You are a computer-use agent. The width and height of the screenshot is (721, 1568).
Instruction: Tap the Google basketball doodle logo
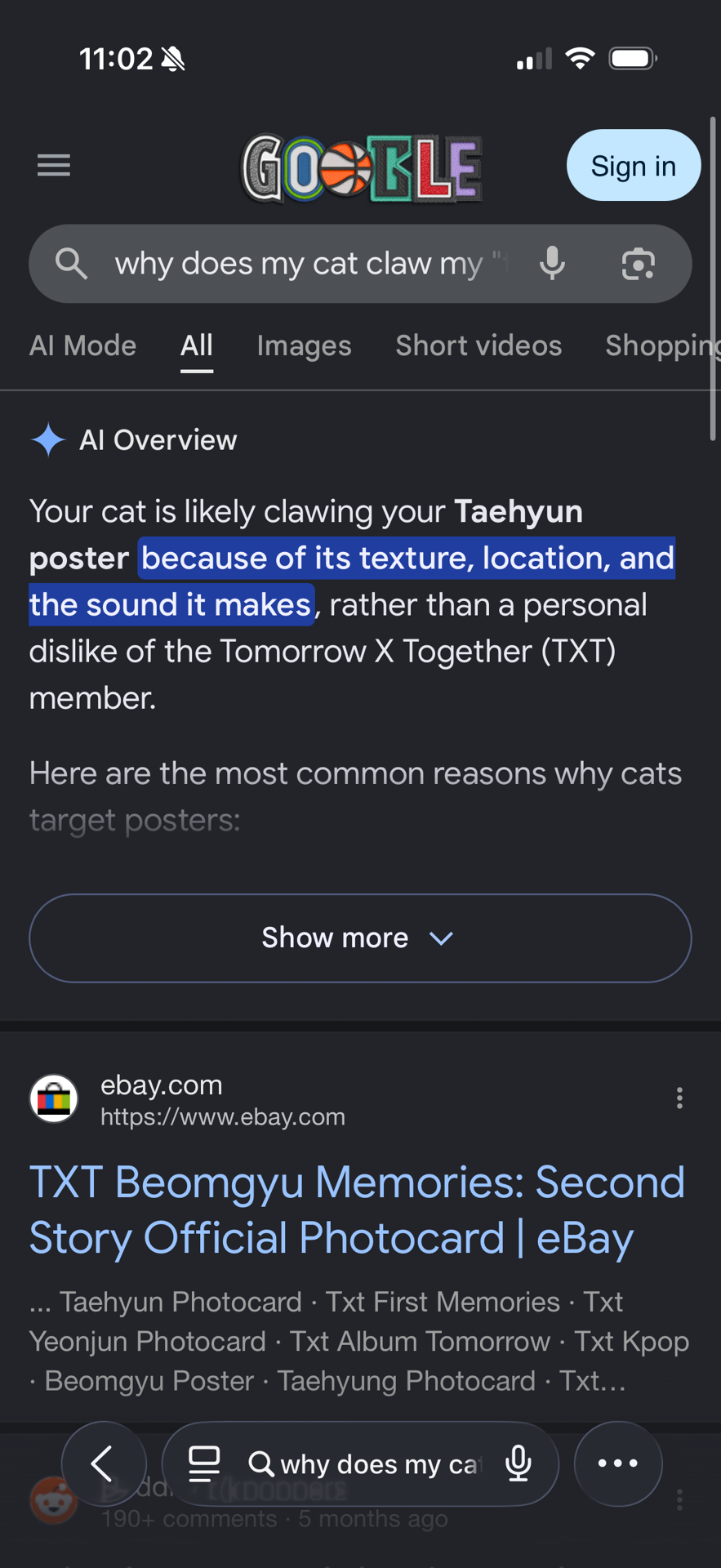[361, 168]
